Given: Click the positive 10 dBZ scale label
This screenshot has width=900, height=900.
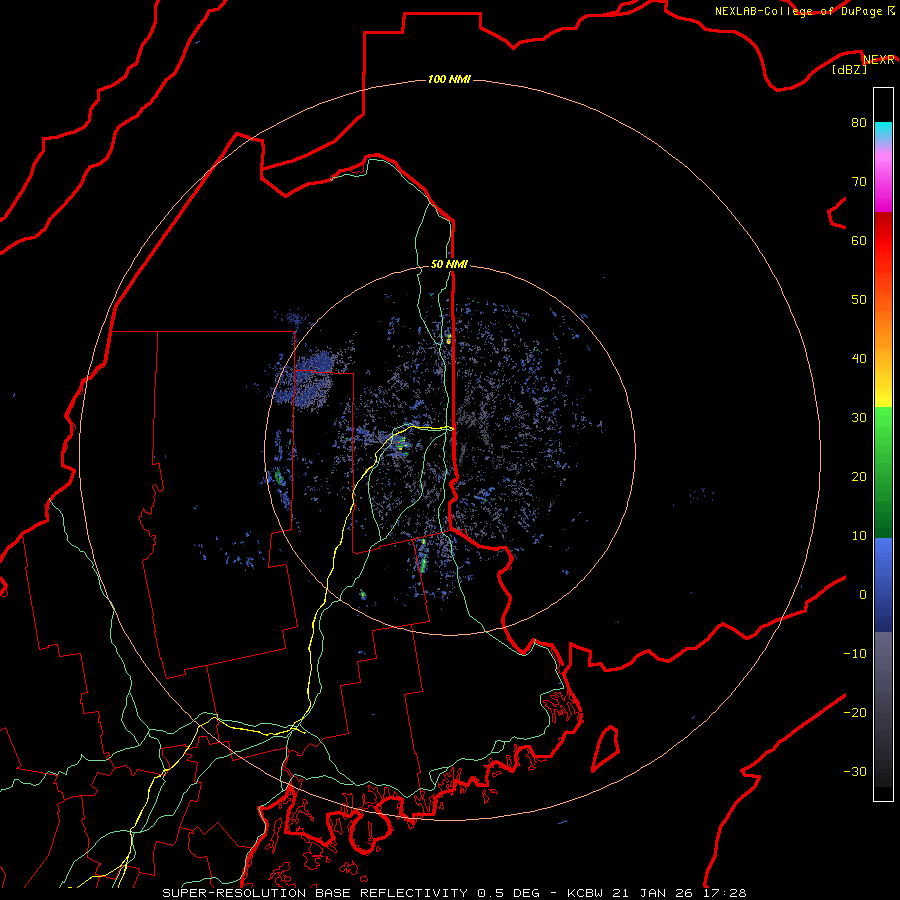Looking at the screenshot, I should pyautogui.click(x=859, y=536).
